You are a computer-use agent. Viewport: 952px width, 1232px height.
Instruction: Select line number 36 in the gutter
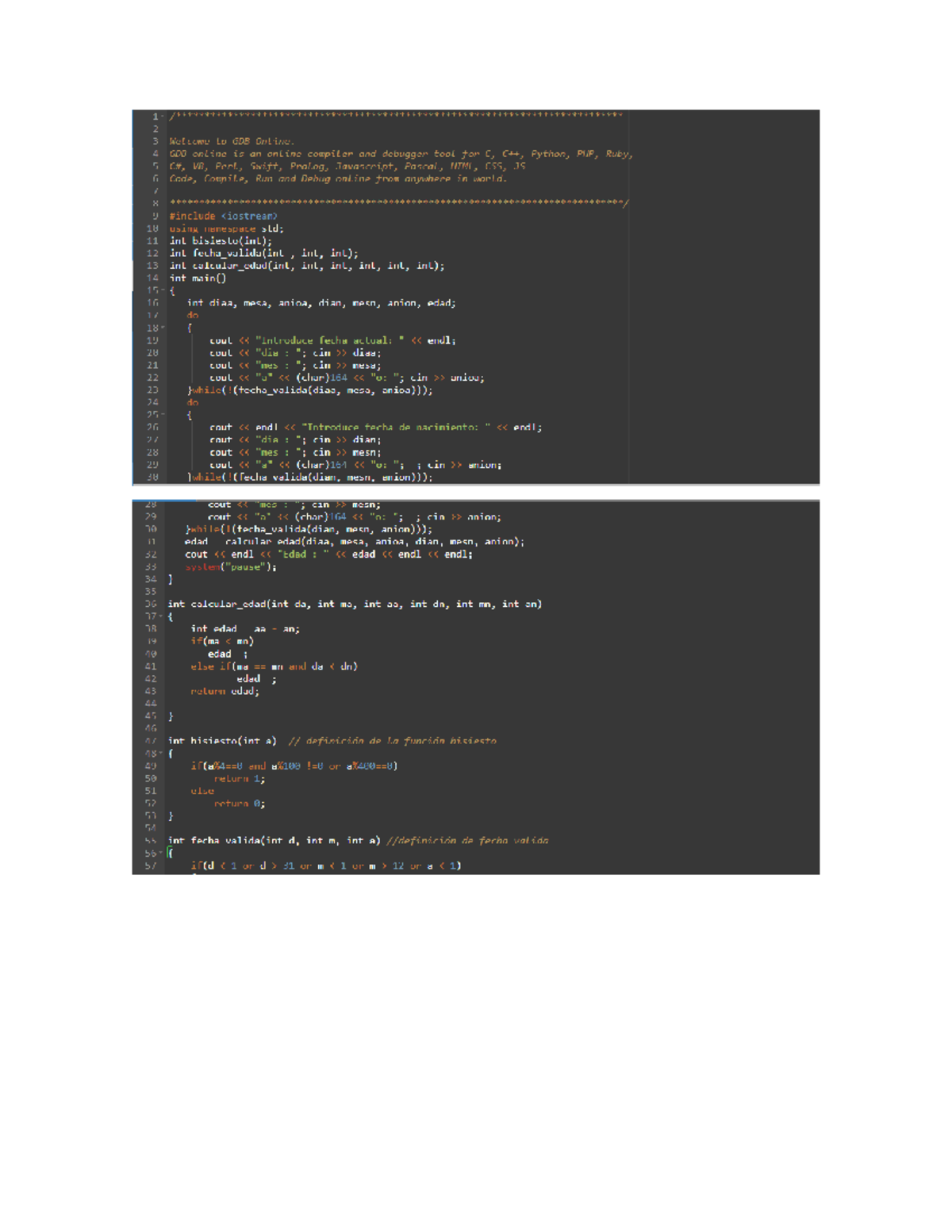point(151,604)
